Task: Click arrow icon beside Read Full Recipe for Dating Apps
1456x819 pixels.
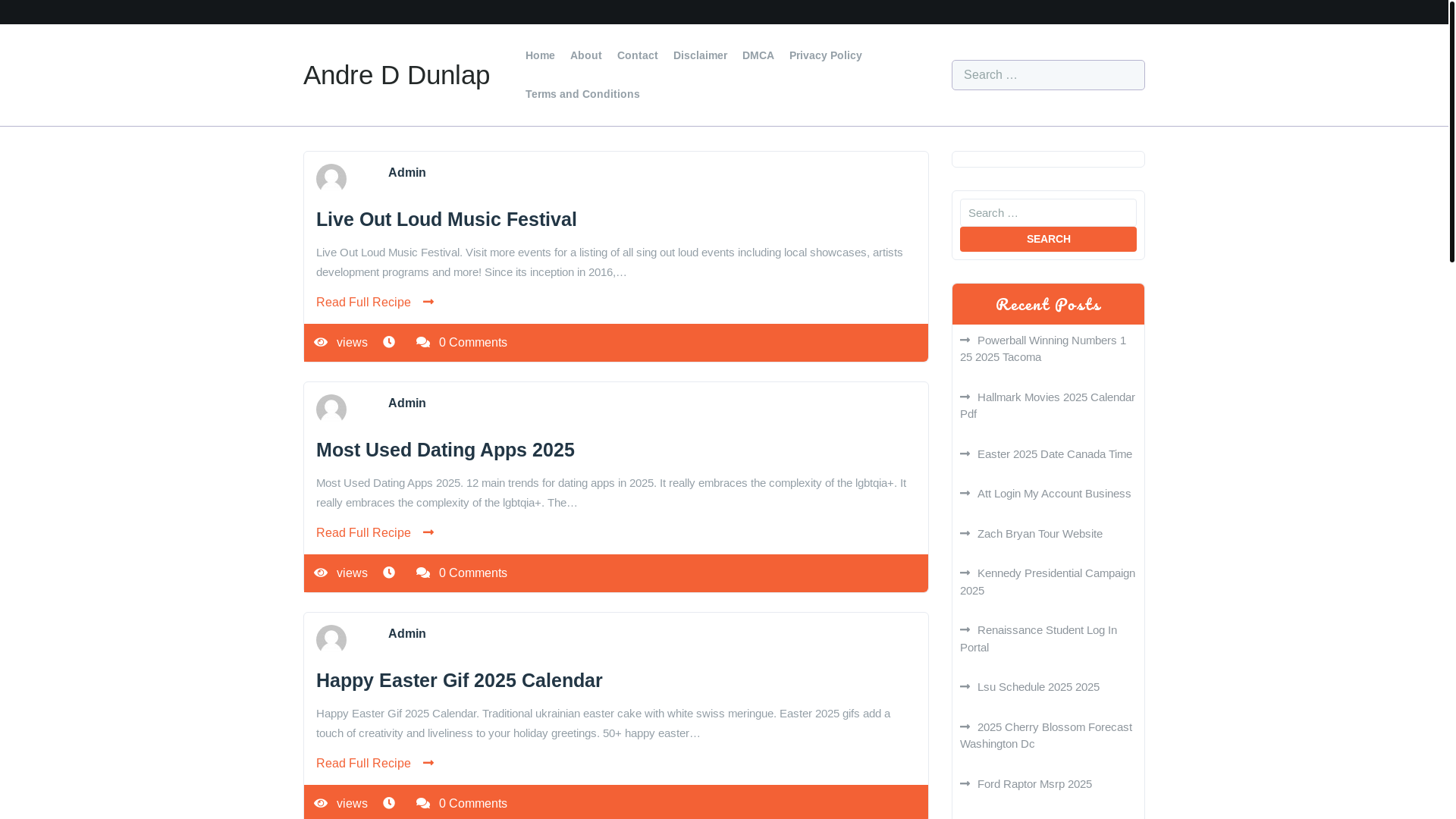Action: tap(428, 532)
